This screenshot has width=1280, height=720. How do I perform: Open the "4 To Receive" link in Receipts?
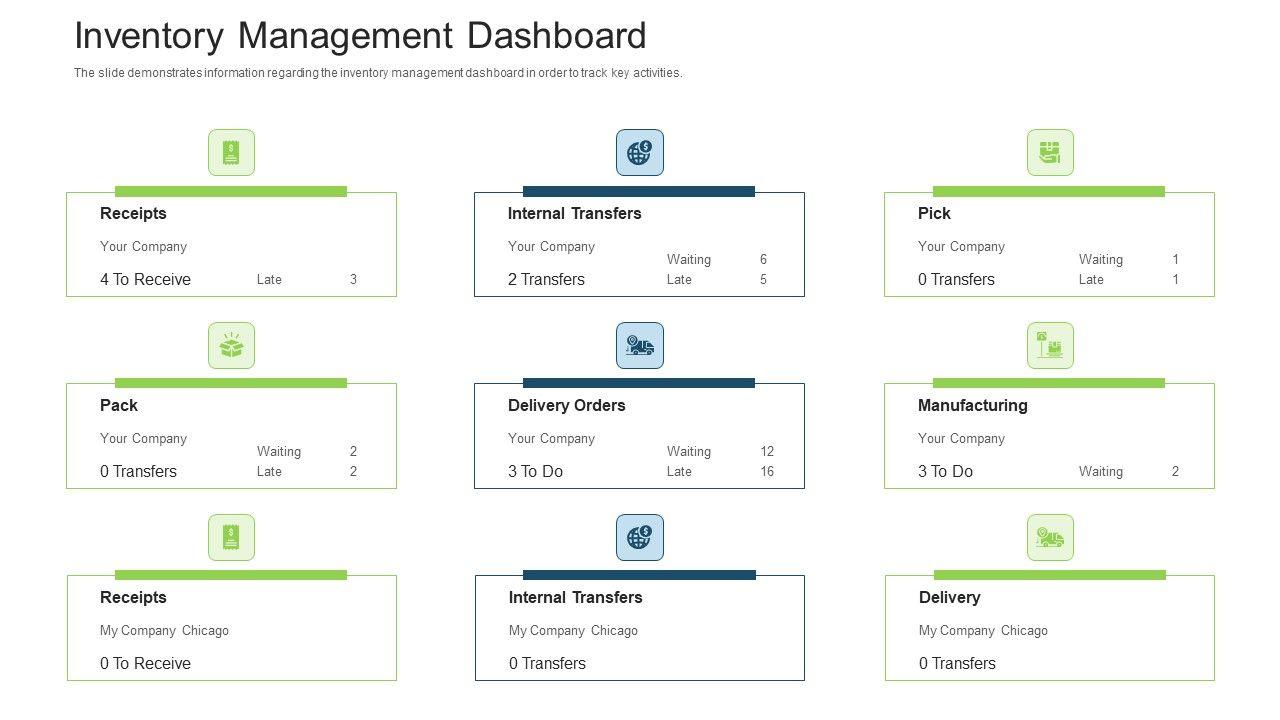(x=145, y=280)
